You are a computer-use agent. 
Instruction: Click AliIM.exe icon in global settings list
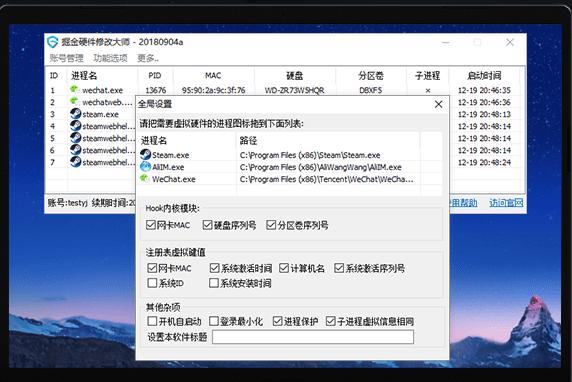tap(146, 167)
